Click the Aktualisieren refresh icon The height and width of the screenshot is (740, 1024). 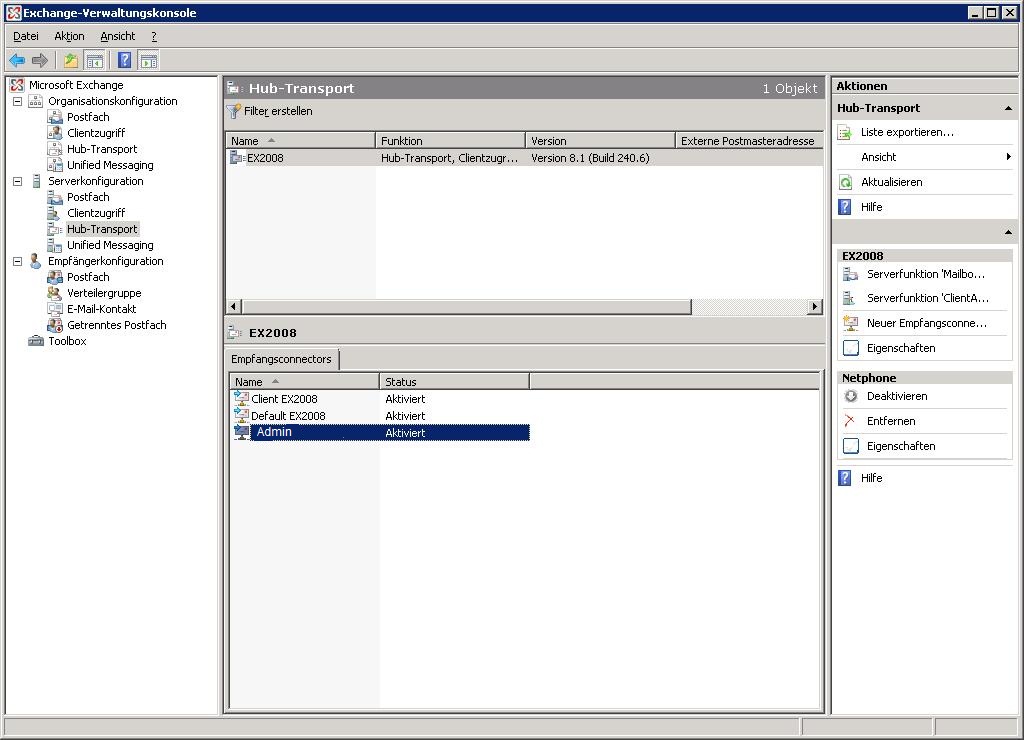pyautogui.click(x=846, y=182)
